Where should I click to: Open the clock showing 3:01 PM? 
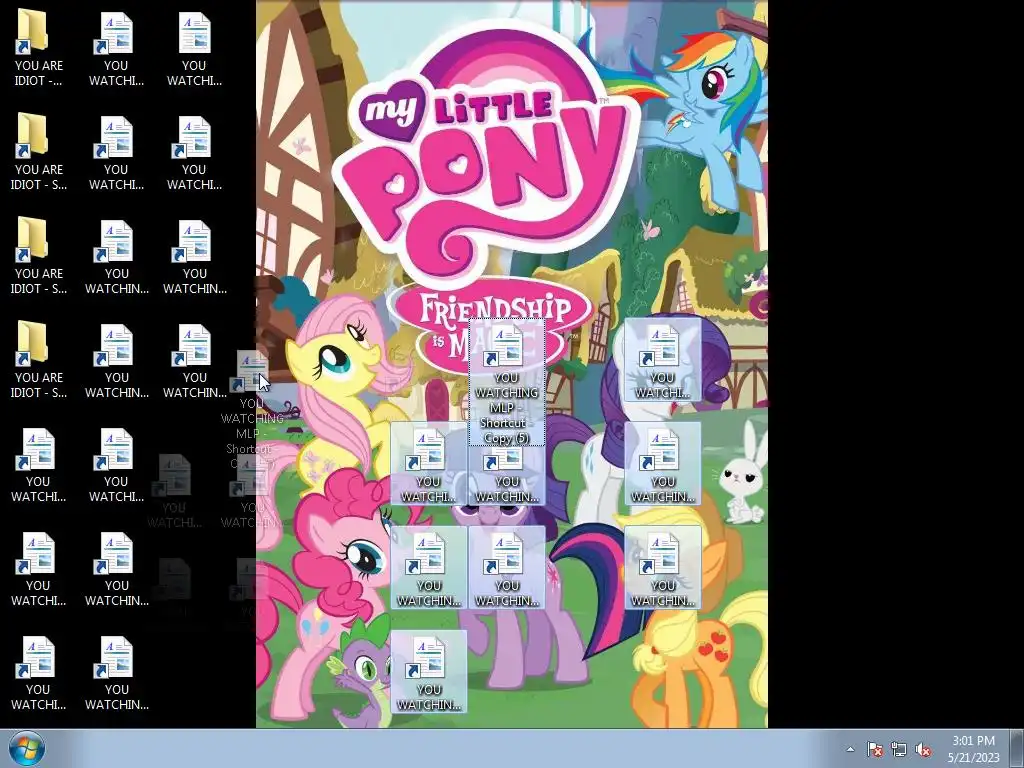973,741
